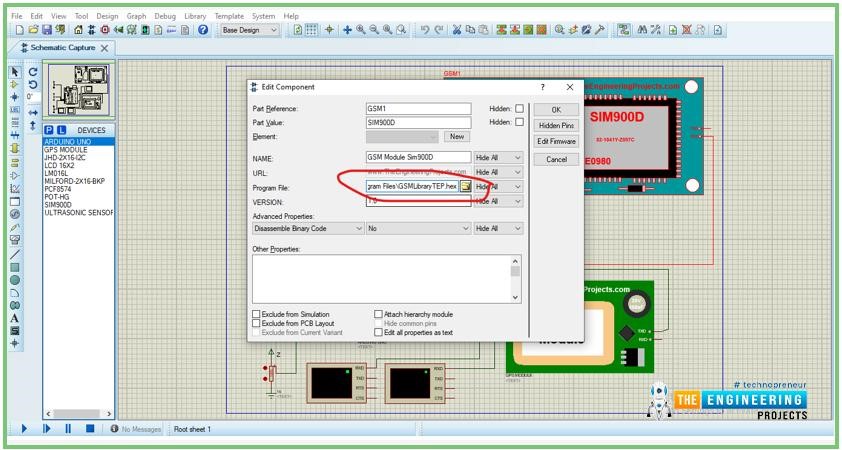Browse for Program File hex
842x450 pixels.
(x=466, y=187)
